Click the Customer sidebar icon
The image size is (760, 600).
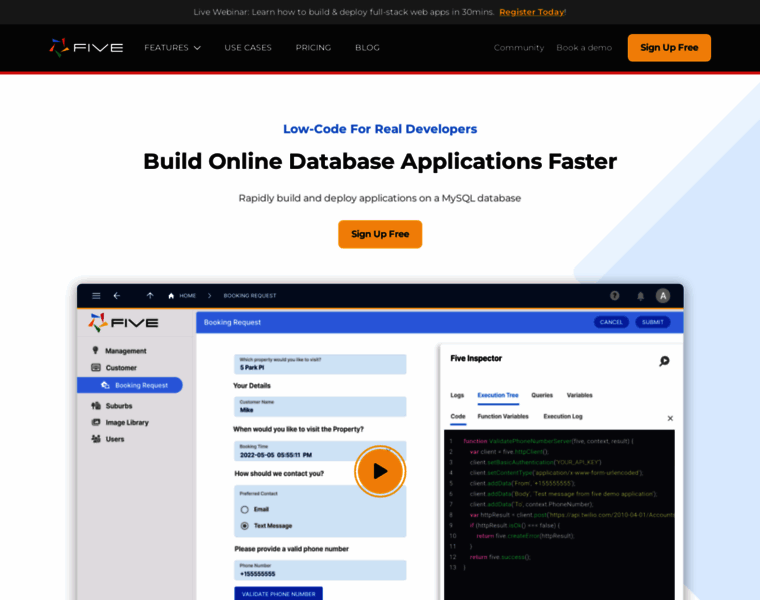(x=96, y=367)
